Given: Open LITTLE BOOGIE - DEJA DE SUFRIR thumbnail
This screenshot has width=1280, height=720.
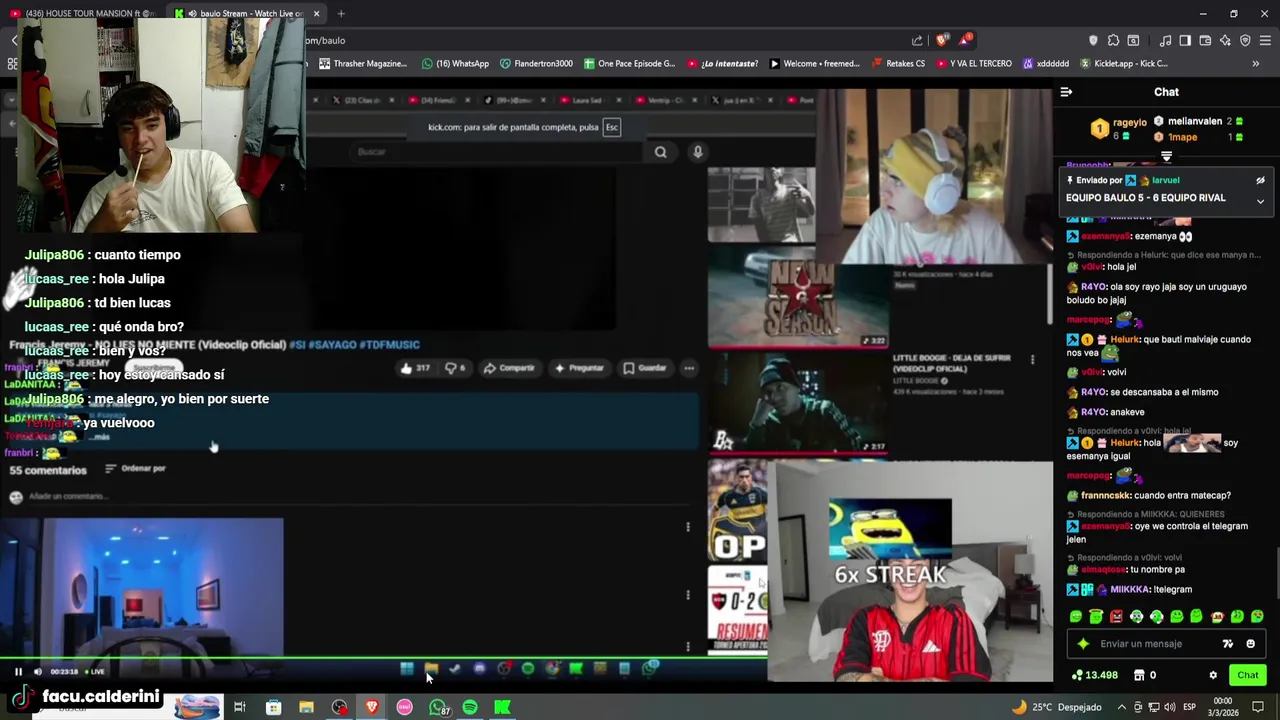Looking at the screenshot, I should point(797,403).
